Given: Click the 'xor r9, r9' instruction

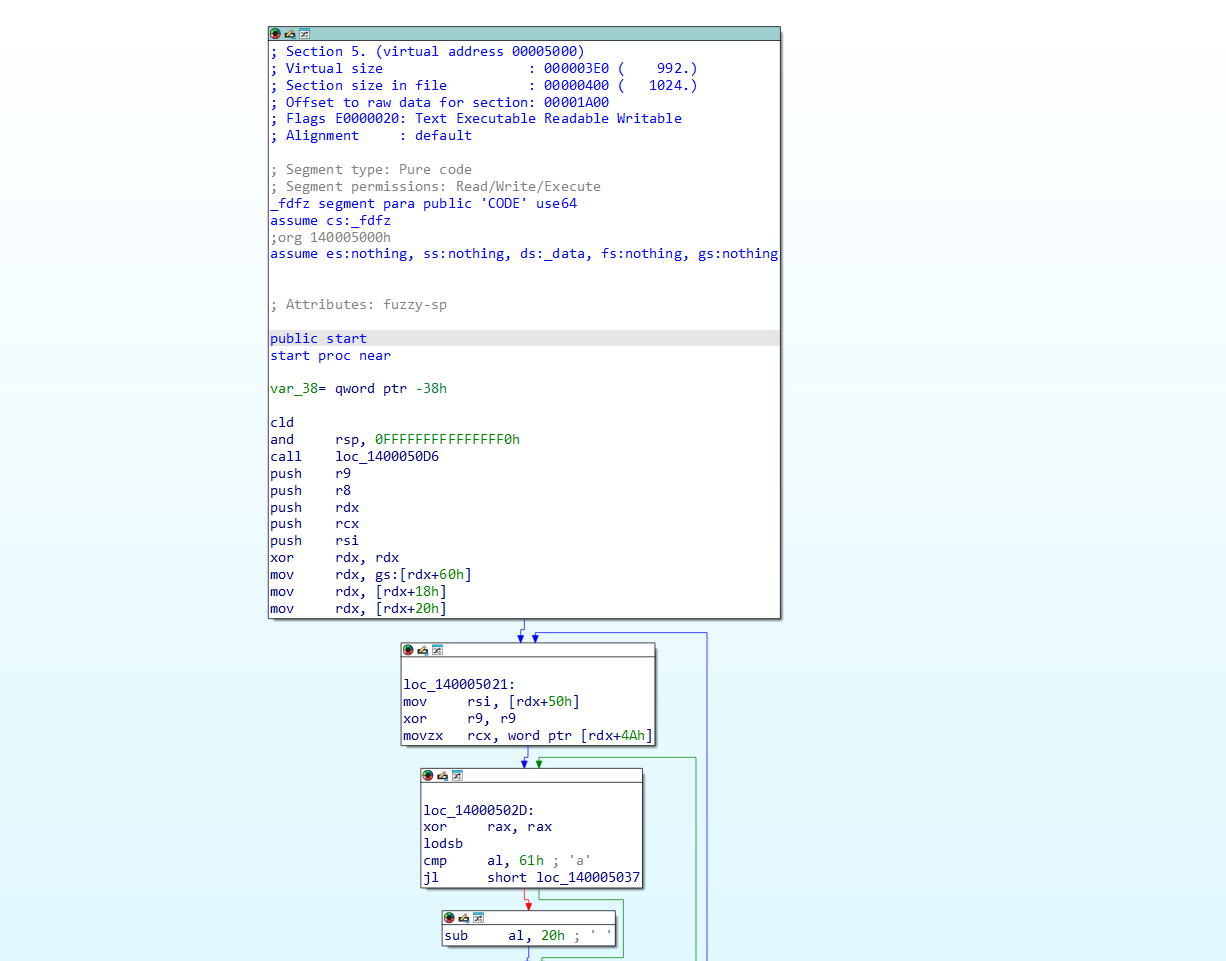Looking at the screenshot, I should [x=459, y=718].
